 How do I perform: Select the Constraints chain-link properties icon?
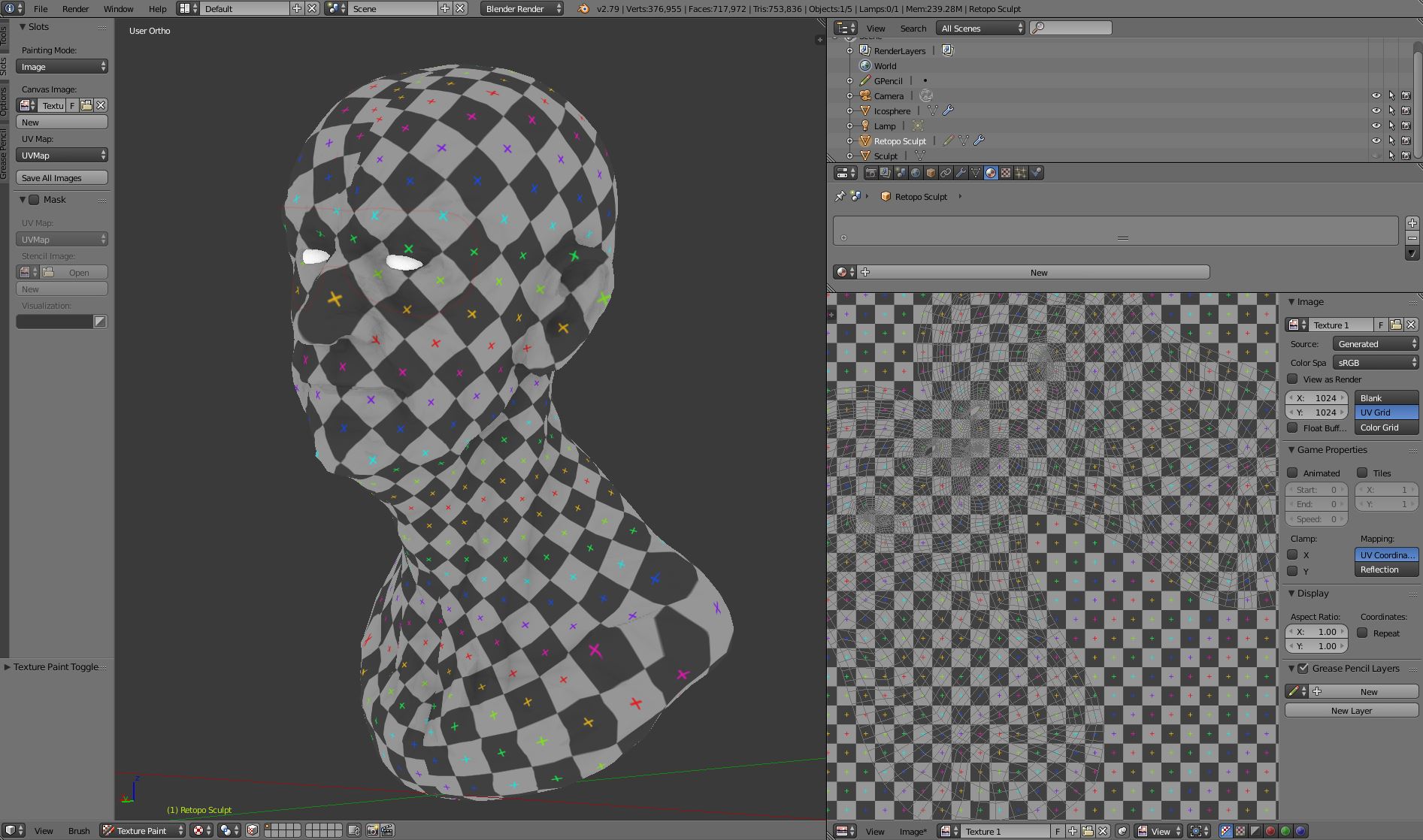pos(946,173)
